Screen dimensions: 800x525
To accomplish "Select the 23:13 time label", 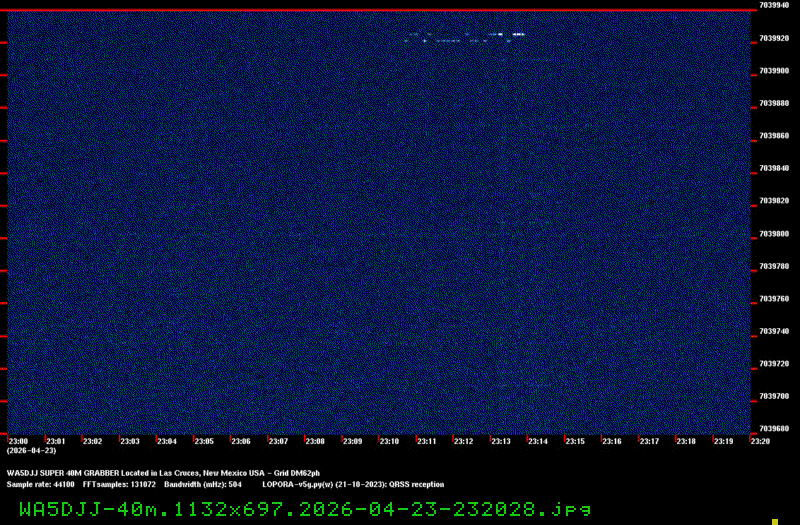I will pyautogui.click(x=501, y=441).
